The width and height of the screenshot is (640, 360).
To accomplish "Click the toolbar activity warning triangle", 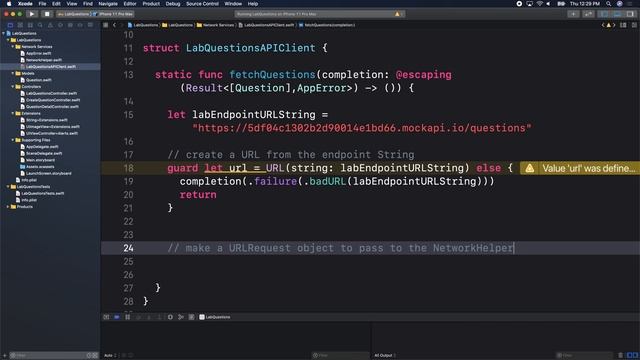I will [397, 14].
